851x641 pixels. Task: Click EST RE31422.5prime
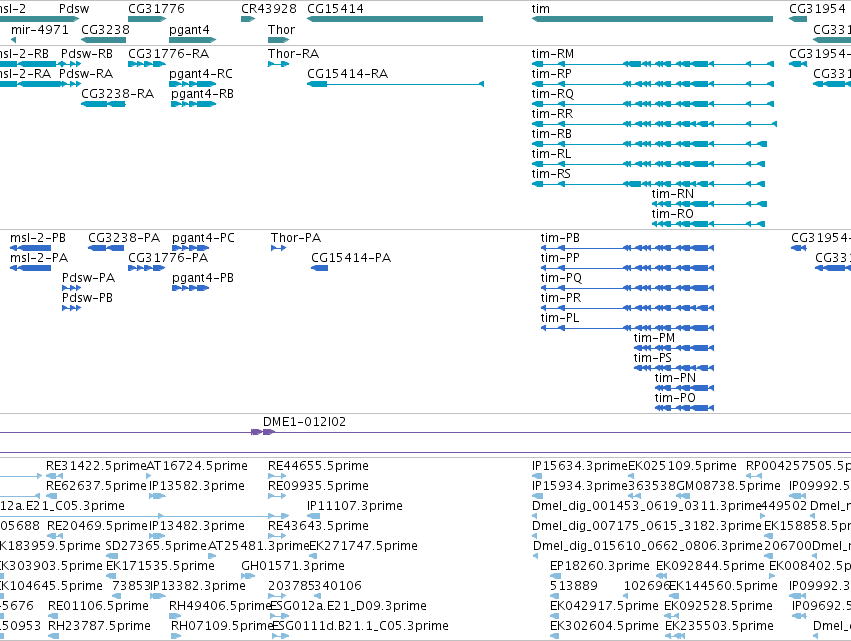[x=55, y=476]
